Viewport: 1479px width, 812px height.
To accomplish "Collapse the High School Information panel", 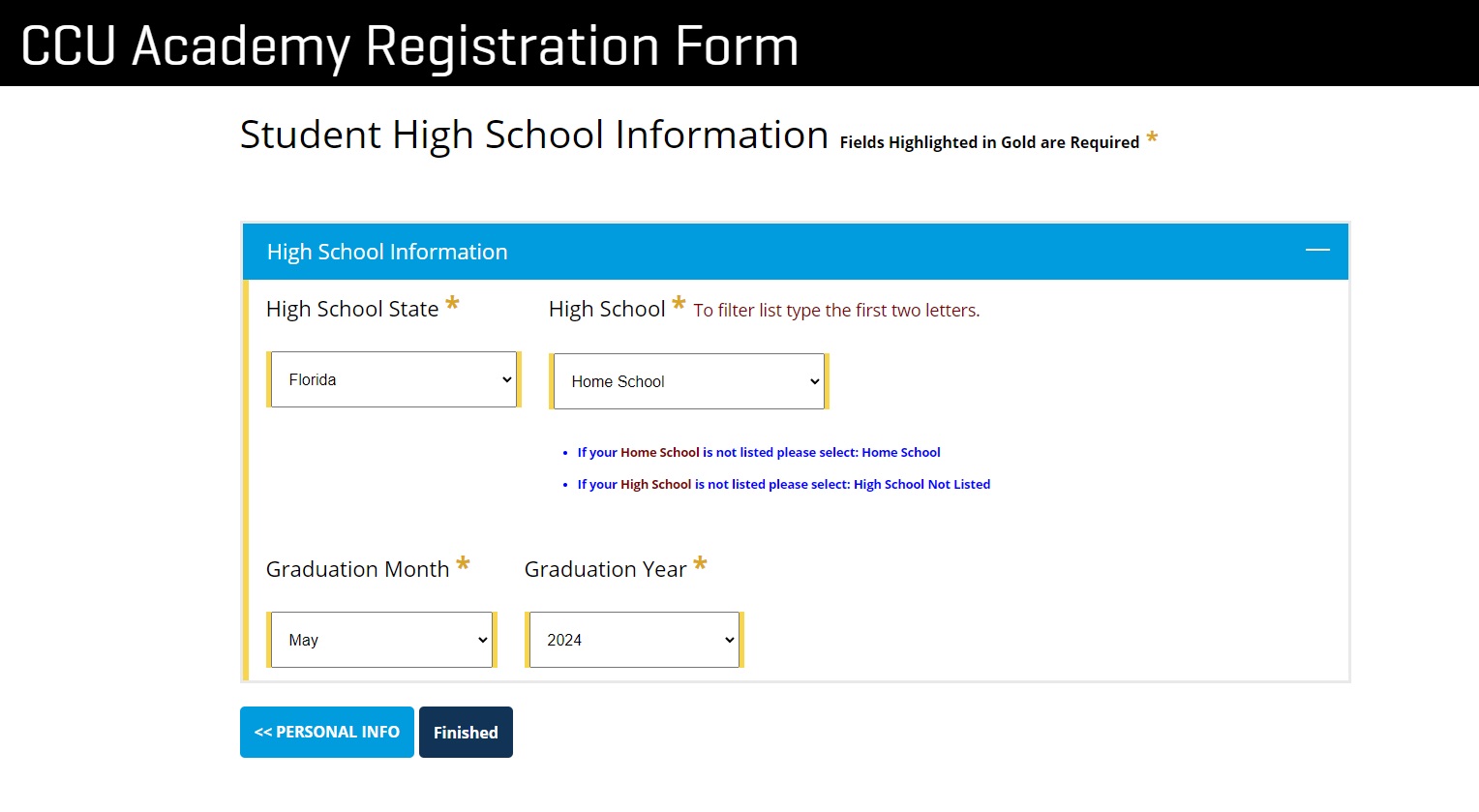I will (1317, 251).
